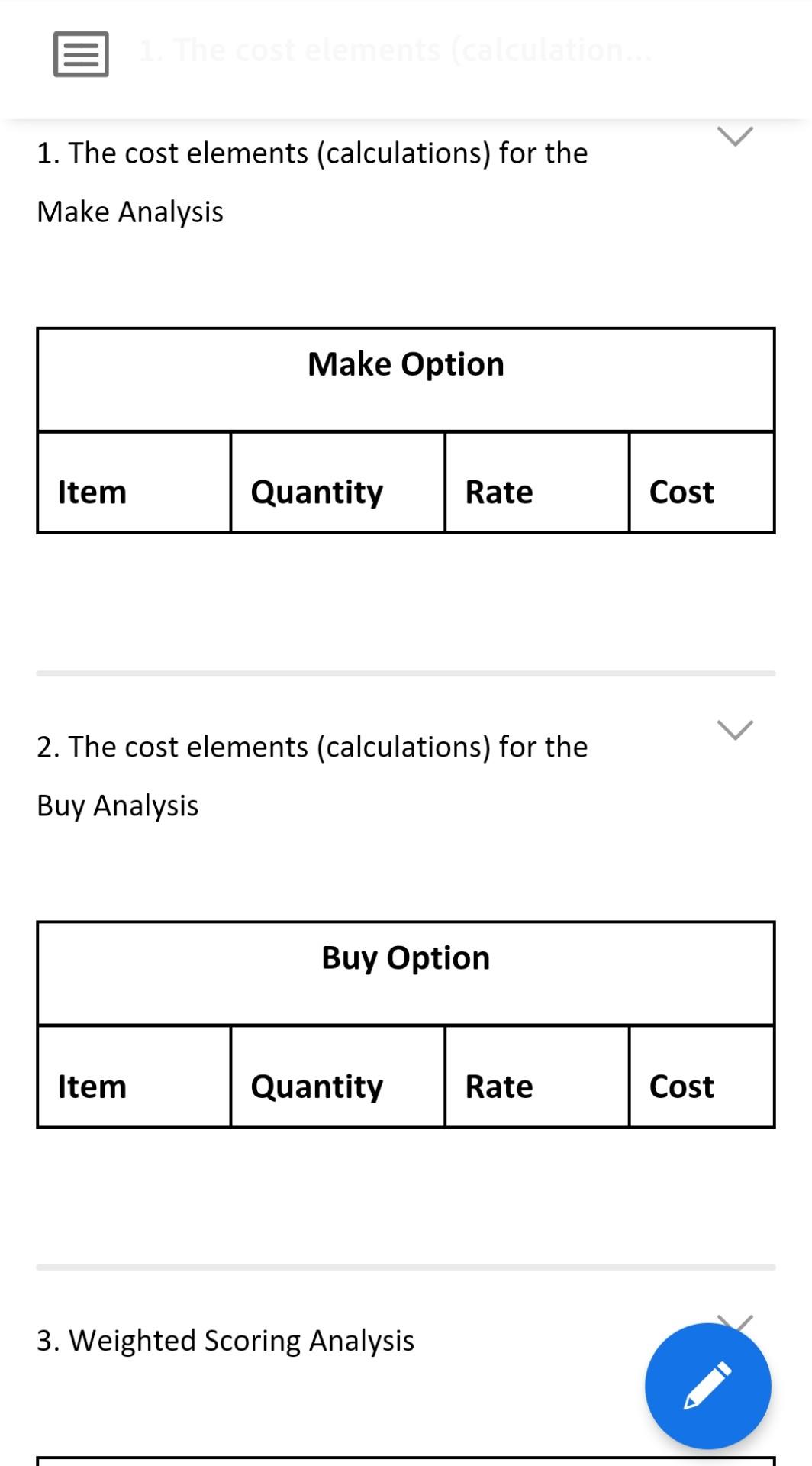Click the Item column in the Make table
Image resolution: width=812 pixels, height=1466 pixels.
[92, 492]
